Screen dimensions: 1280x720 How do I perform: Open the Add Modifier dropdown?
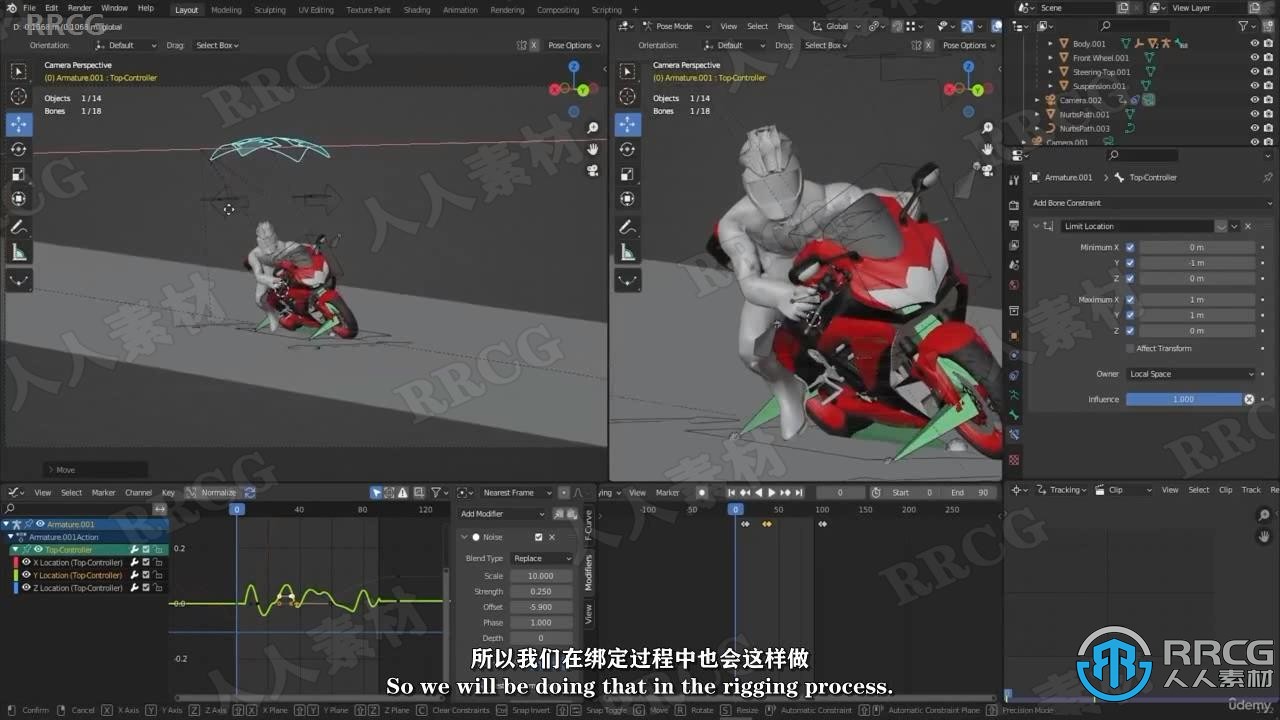(502, 514)
